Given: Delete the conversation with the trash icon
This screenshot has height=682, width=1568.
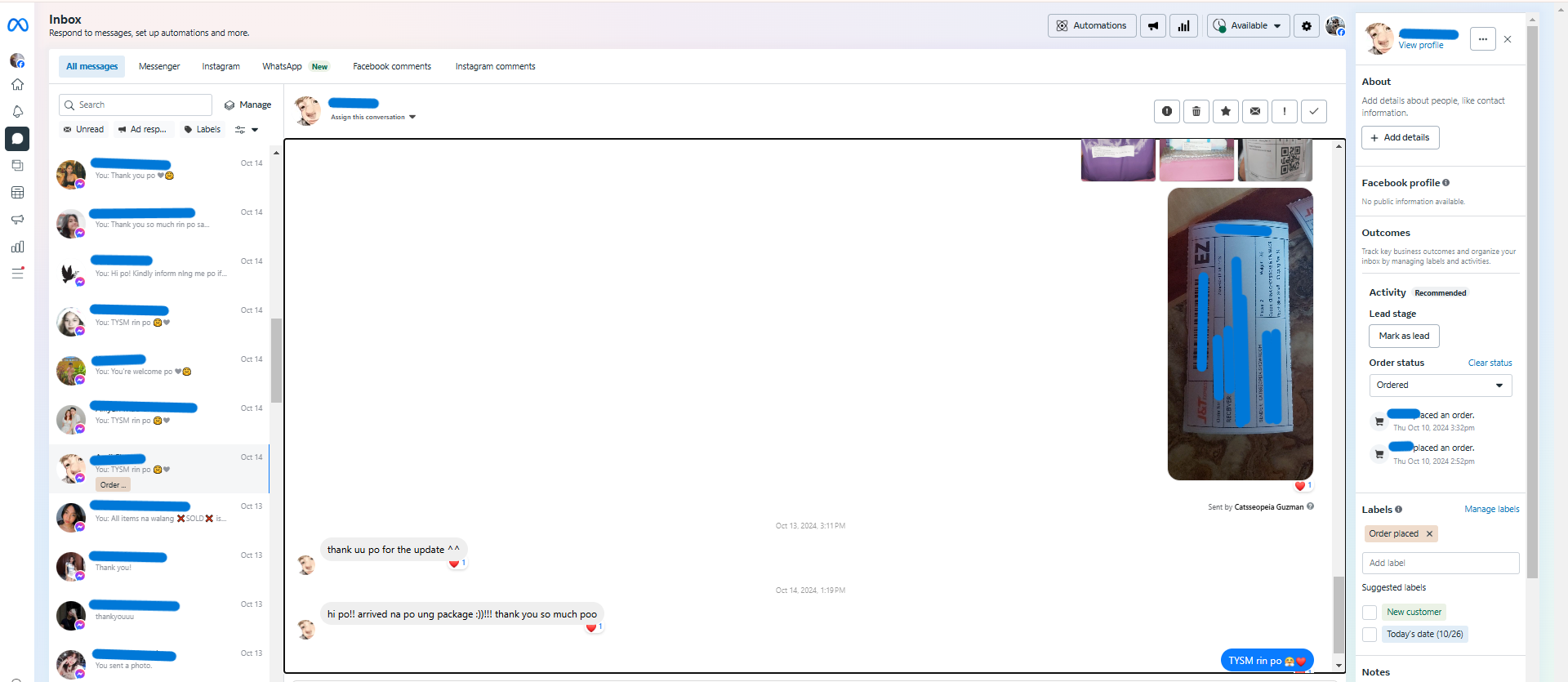Looking at the screenshot, I should [1196, 111].
